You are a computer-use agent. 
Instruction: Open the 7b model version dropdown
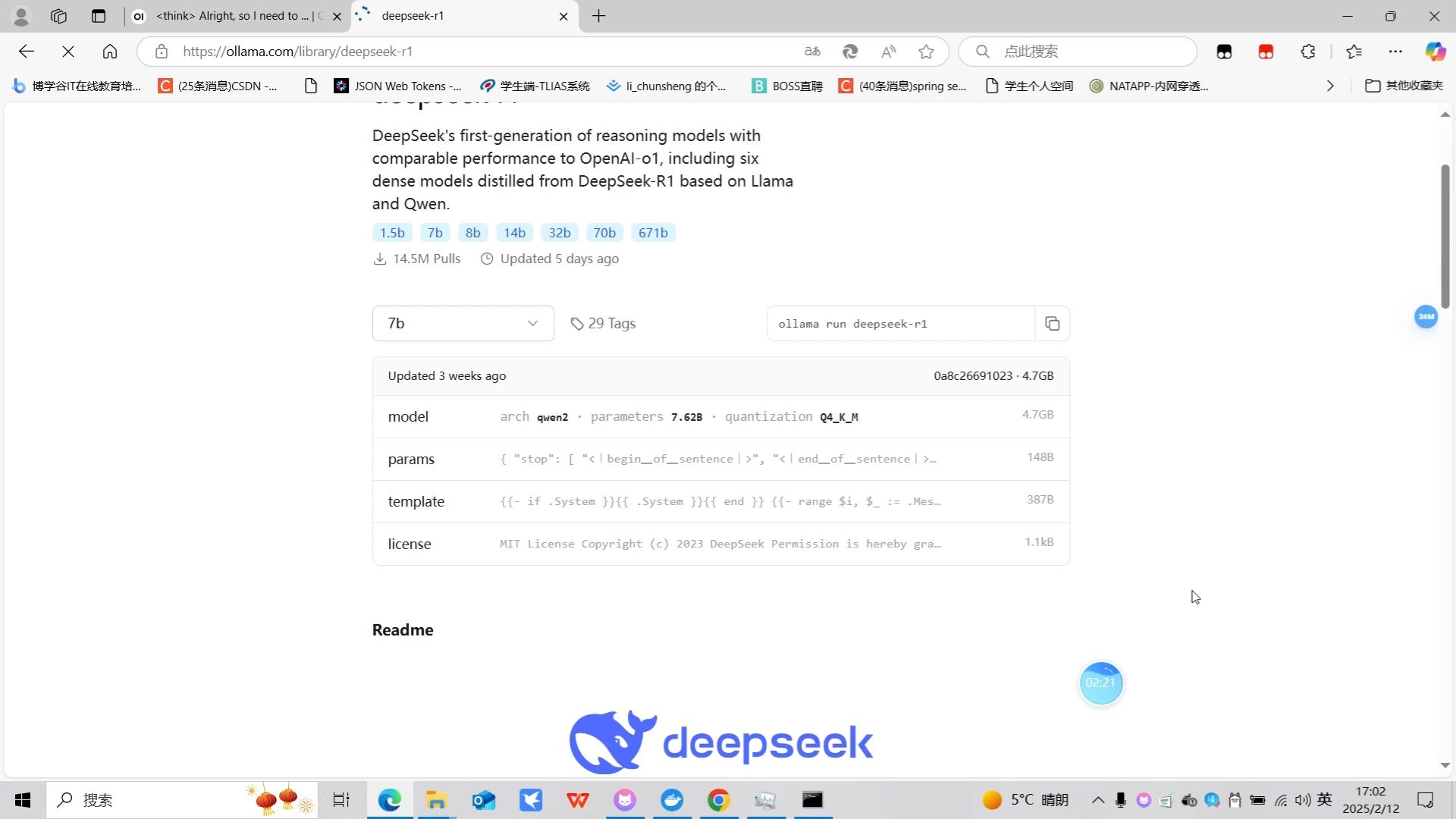click(463, 323)
